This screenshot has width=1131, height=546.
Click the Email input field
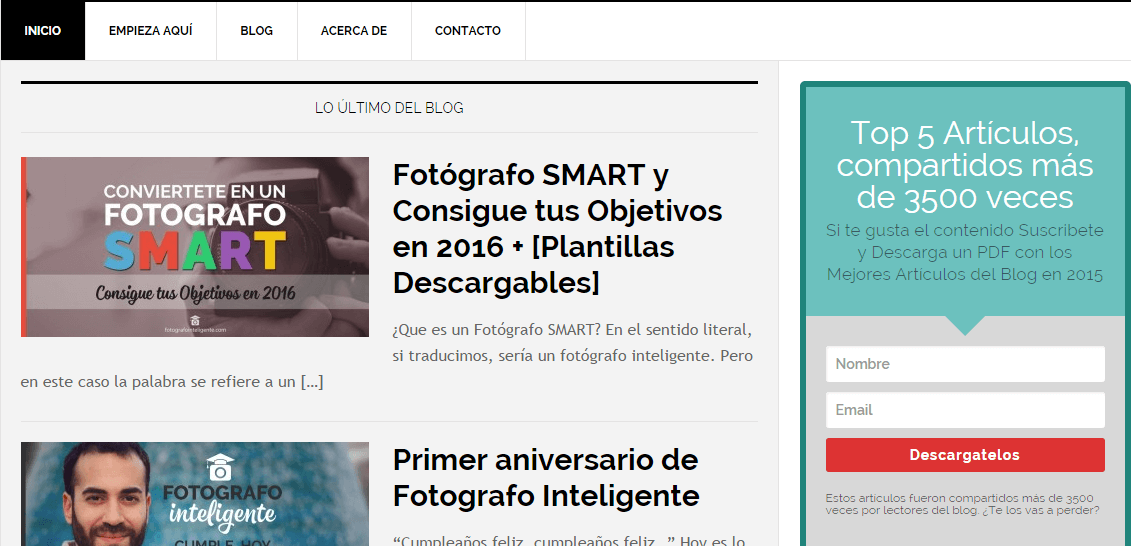[965, 410]
